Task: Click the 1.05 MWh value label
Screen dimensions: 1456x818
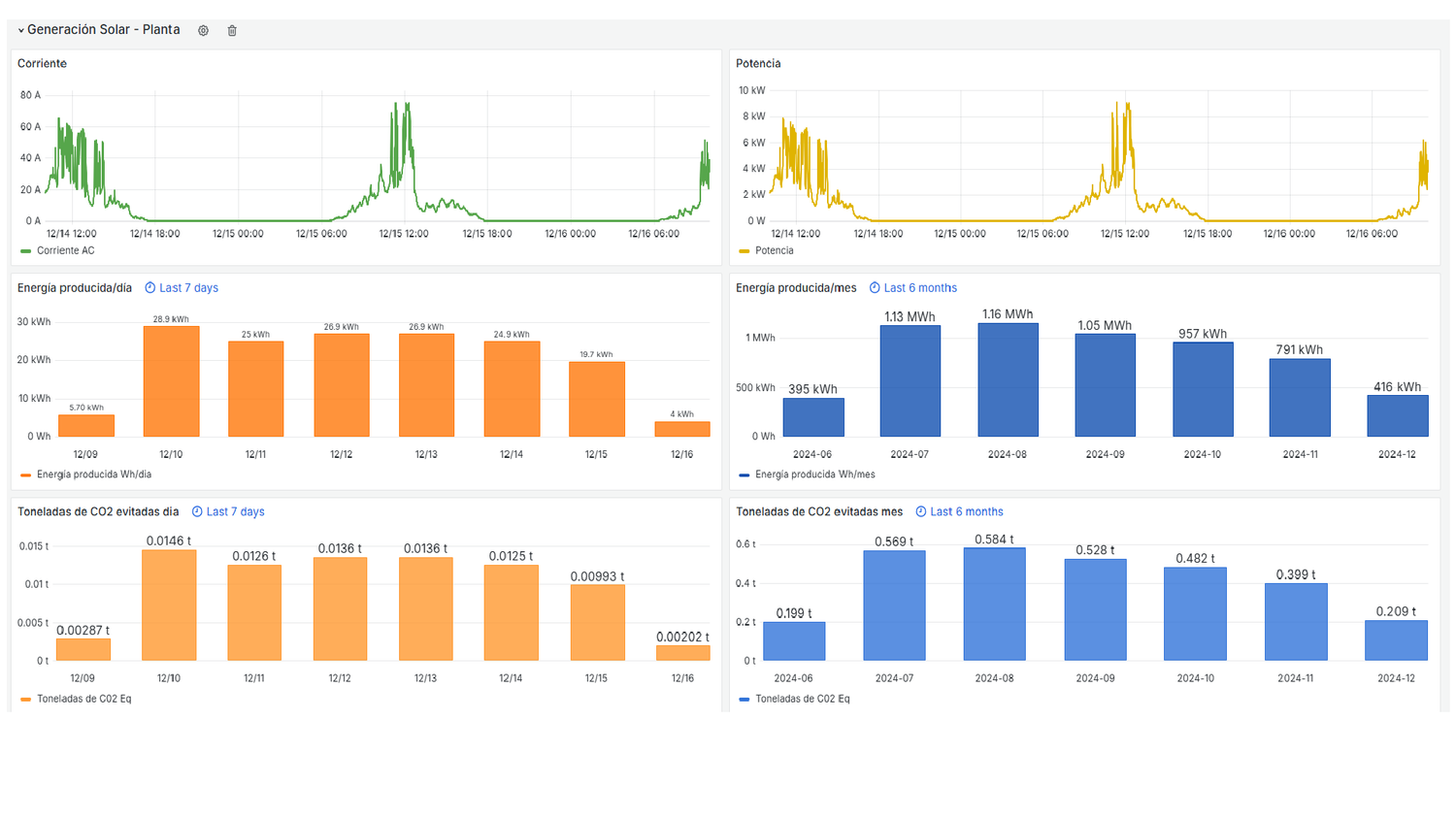Action: click(x=1105, y=326)
